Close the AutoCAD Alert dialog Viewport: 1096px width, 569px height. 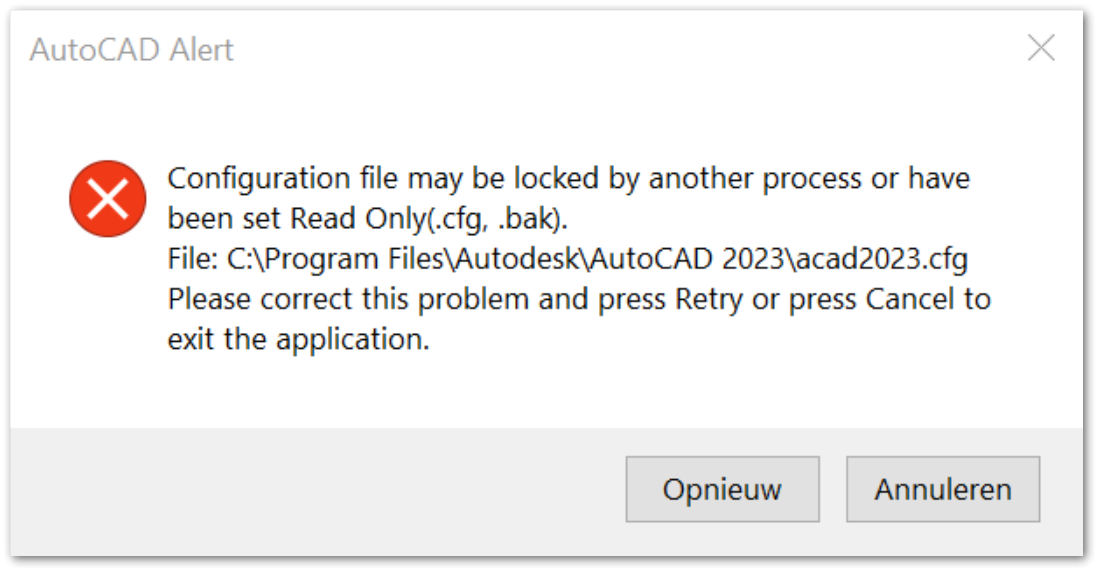tap(1041, 48)
